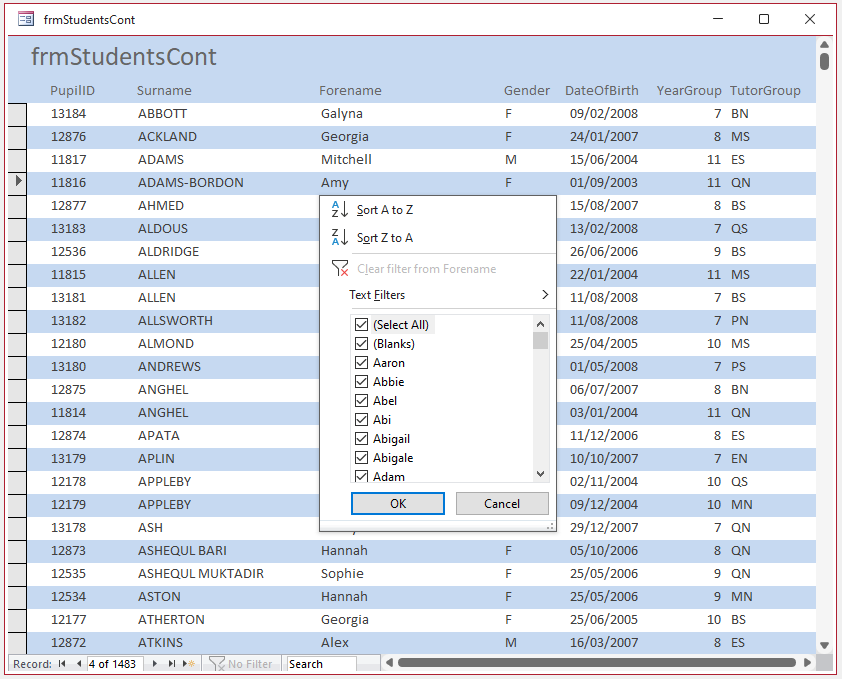
Task: Click the form vertical scrollbar thumb
Action: (x=824, y=60)
